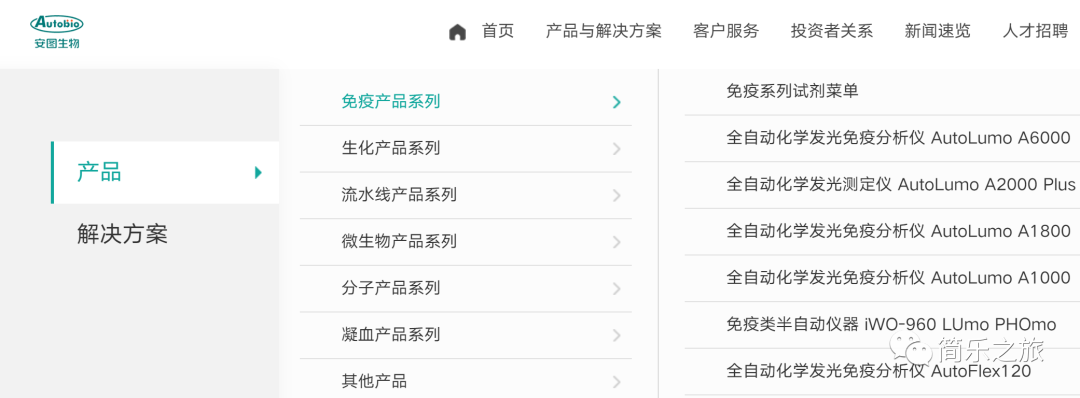Select 解决方案 in the left sidebar

click(122, 235)
